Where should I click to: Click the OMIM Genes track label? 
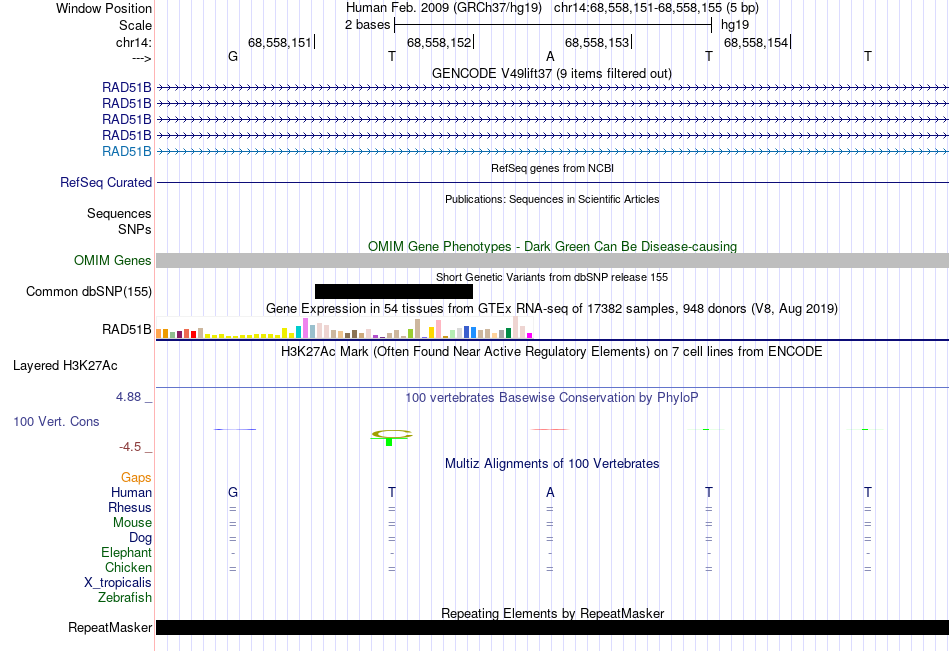tap(113, 261)
